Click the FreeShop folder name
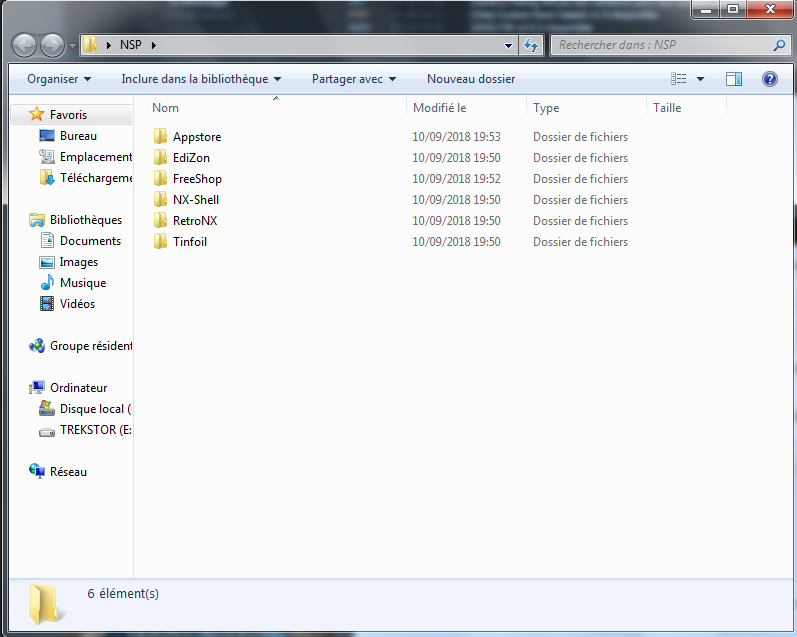Screen dimensions: 797x637 tap(197, 179)
